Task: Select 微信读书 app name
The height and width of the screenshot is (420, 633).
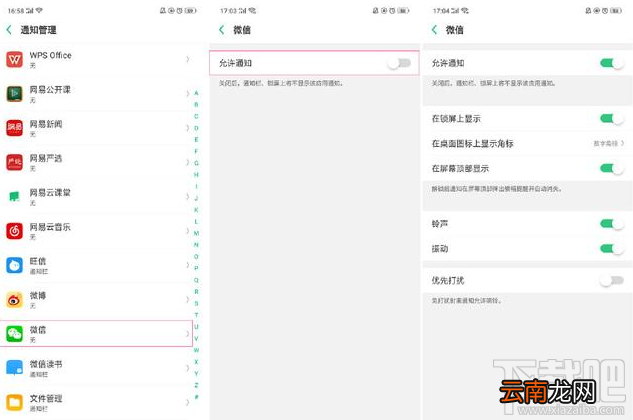Action: pyautogui.click(x=46, y=364)
